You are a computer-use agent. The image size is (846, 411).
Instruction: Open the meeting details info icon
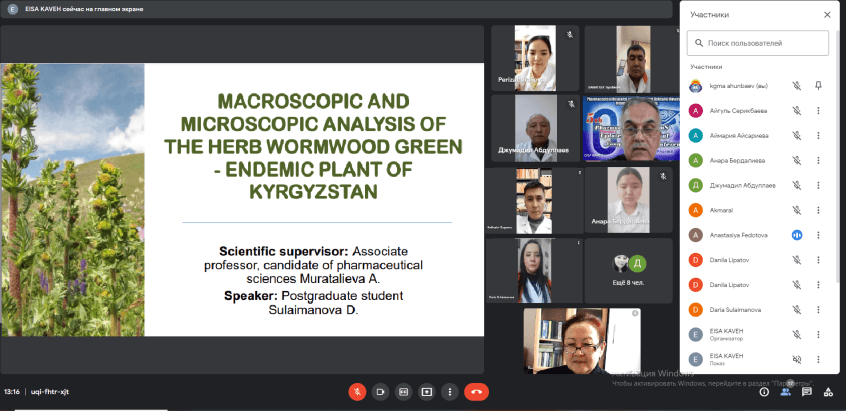pos(763,392)
